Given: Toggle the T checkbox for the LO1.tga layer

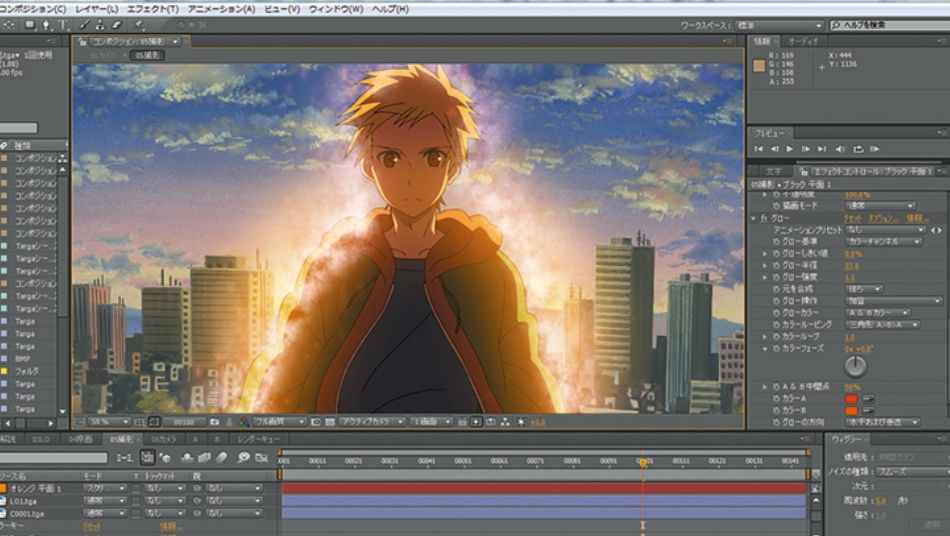Looking at the screenshot, I should [x=136, y=500].
